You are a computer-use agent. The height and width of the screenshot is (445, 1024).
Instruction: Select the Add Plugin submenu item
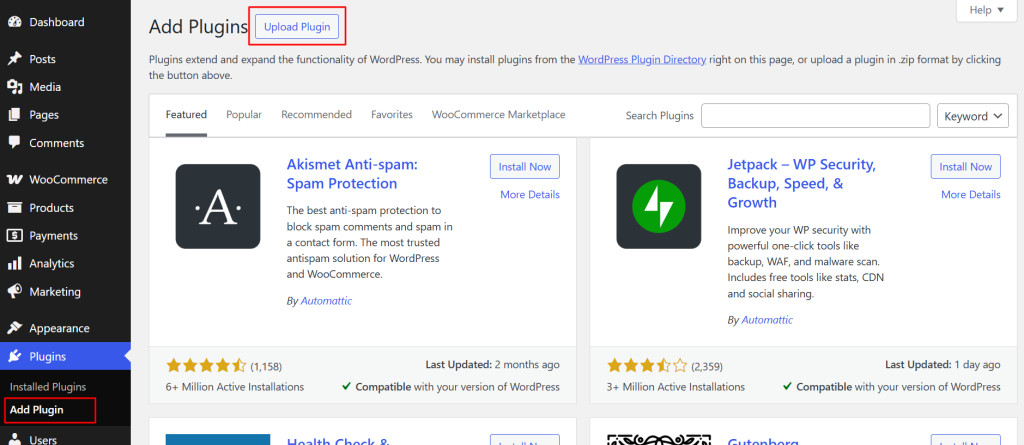coord(37,410)
